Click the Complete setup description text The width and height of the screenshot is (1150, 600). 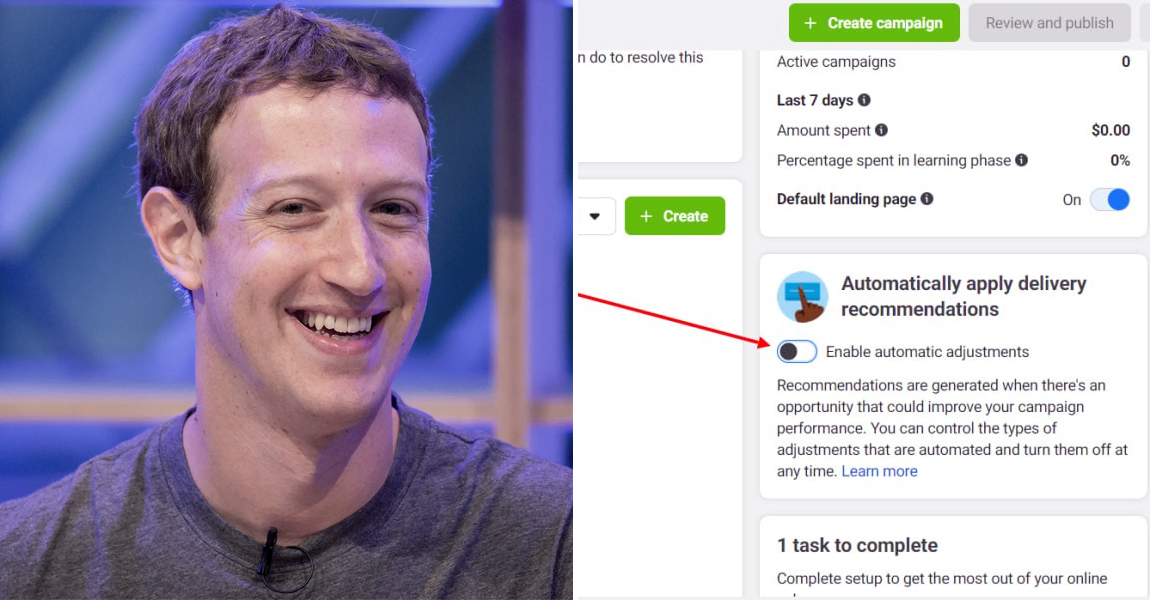942,579
